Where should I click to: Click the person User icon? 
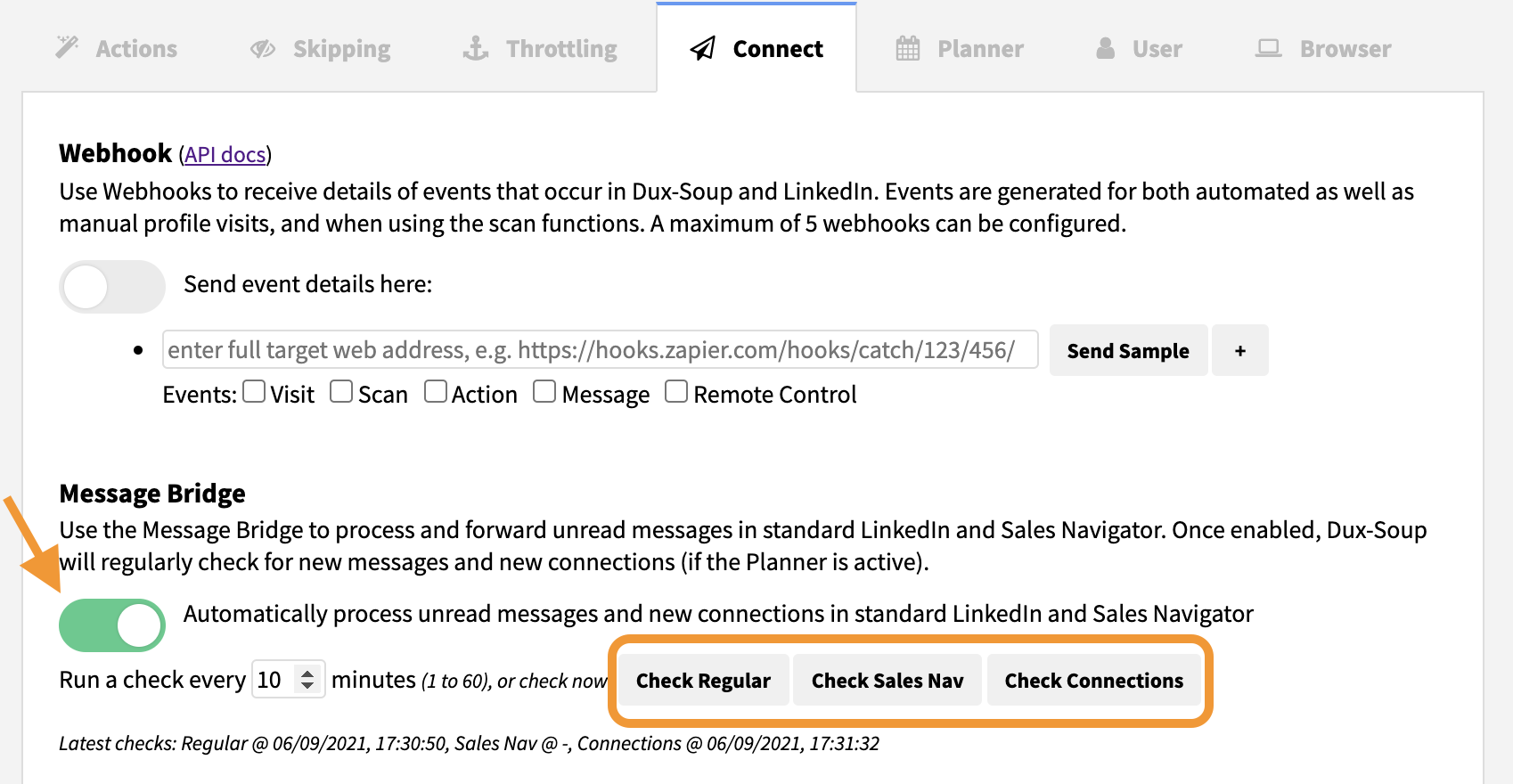[x=1106, y=48]
